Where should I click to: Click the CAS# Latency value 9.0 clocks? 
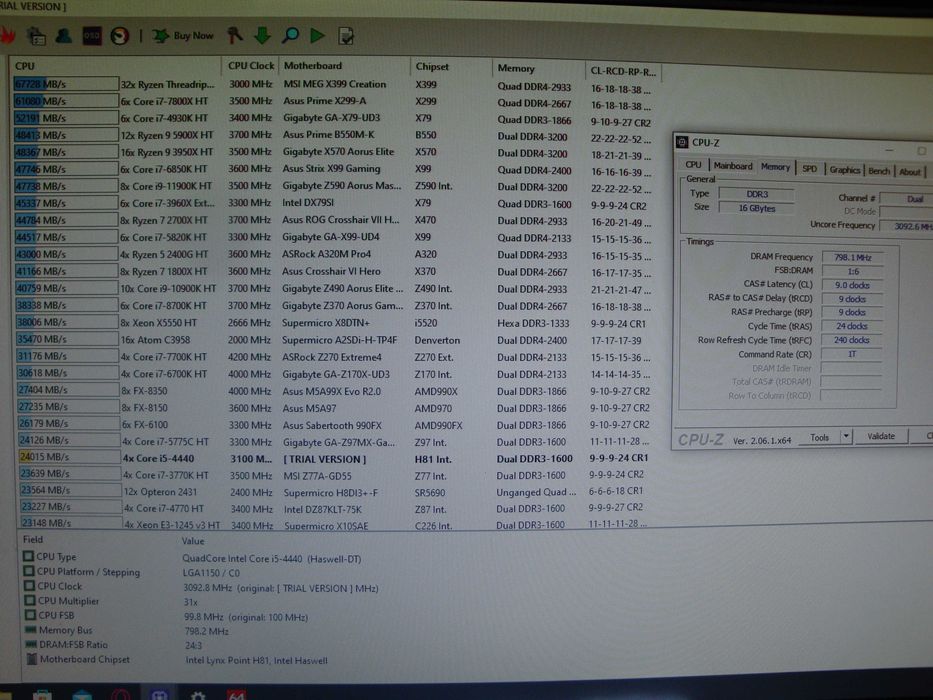tap(852, 285)
